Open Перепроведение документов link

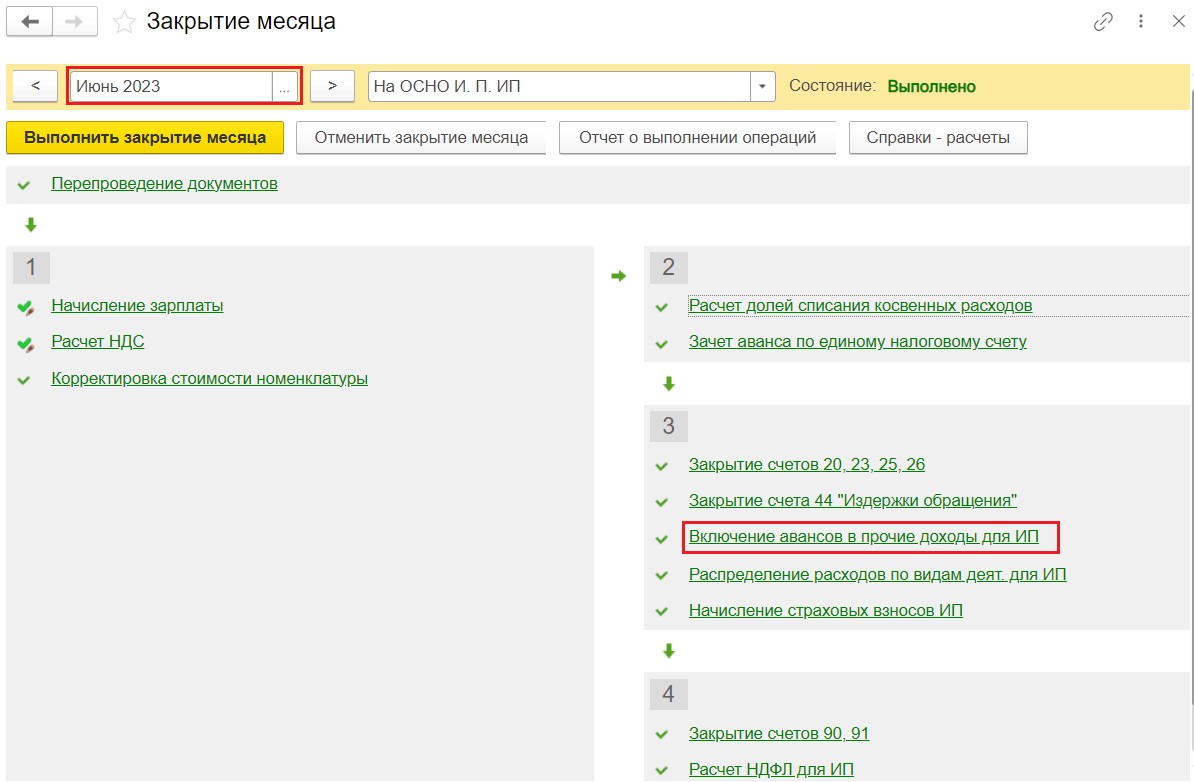(164, 184)
